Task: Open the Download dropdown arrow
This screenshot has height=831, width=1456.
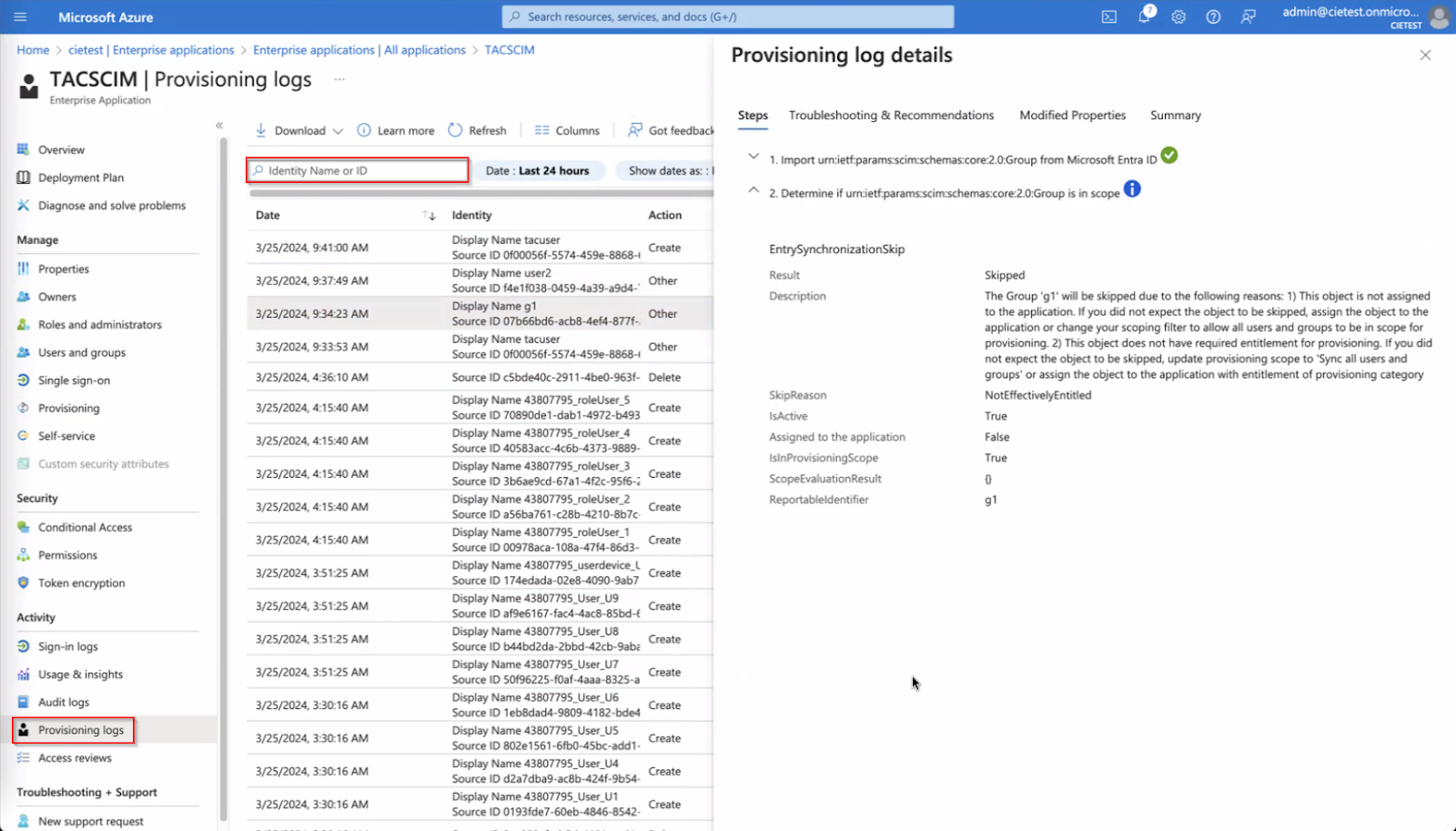Action: (x=338, y=129)
